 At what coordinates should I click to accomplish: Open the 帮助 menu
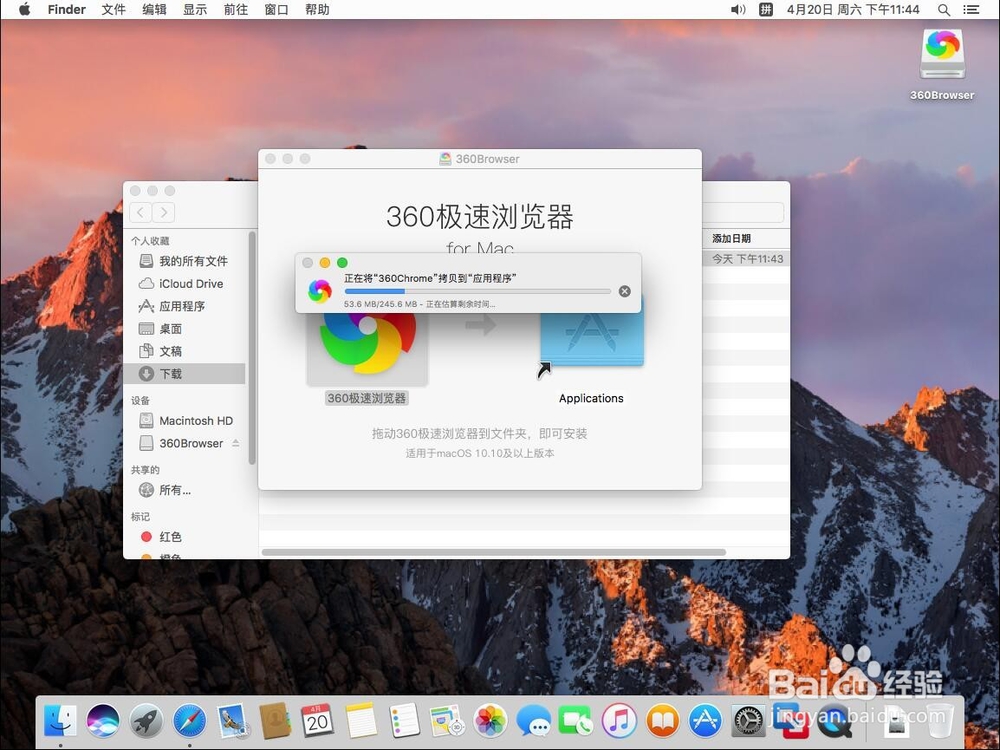(x=317, y=9)
